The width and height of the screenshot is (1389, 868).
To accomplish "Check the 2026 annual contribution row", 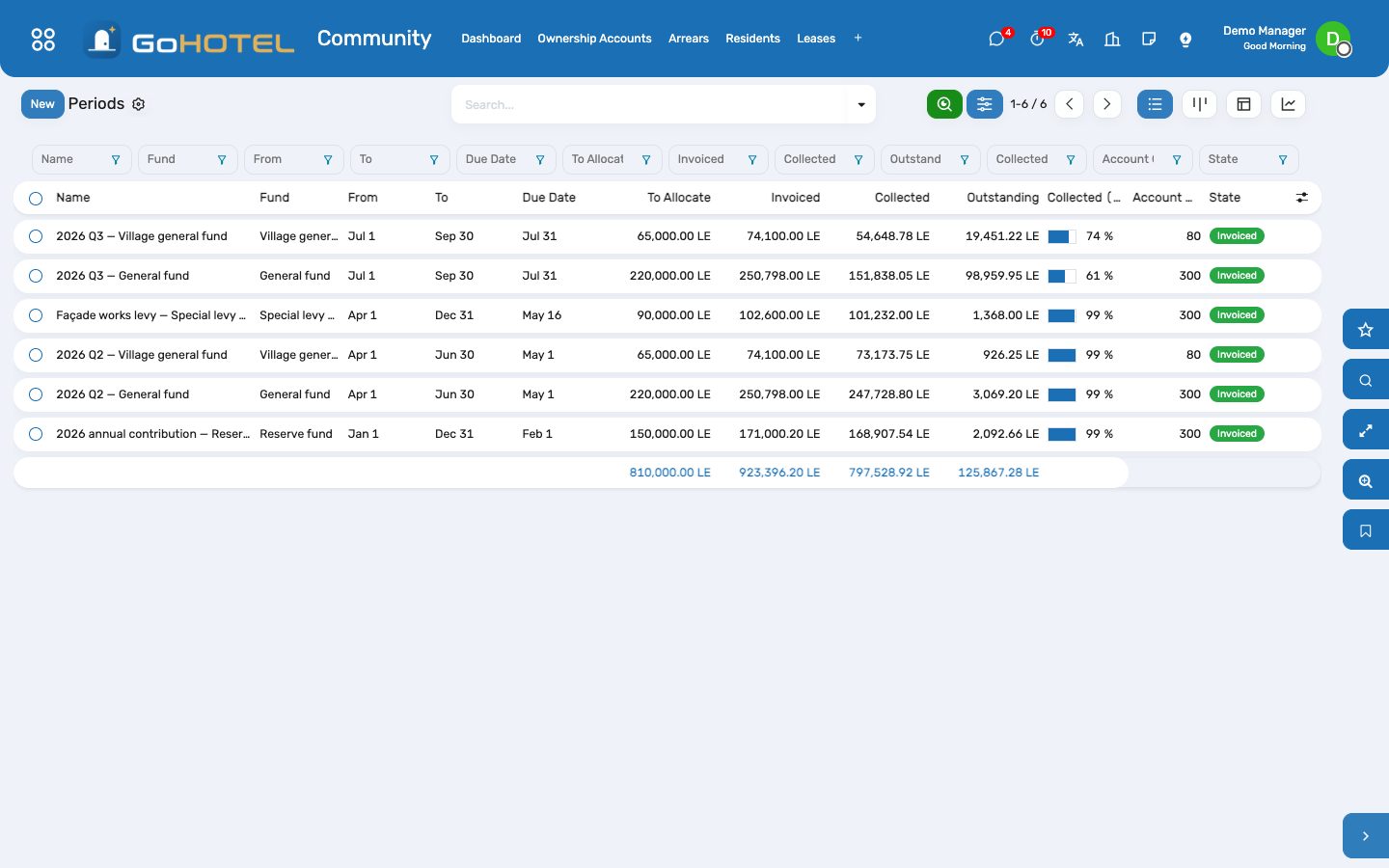I will pyautogui.click(x=36, y=434).
